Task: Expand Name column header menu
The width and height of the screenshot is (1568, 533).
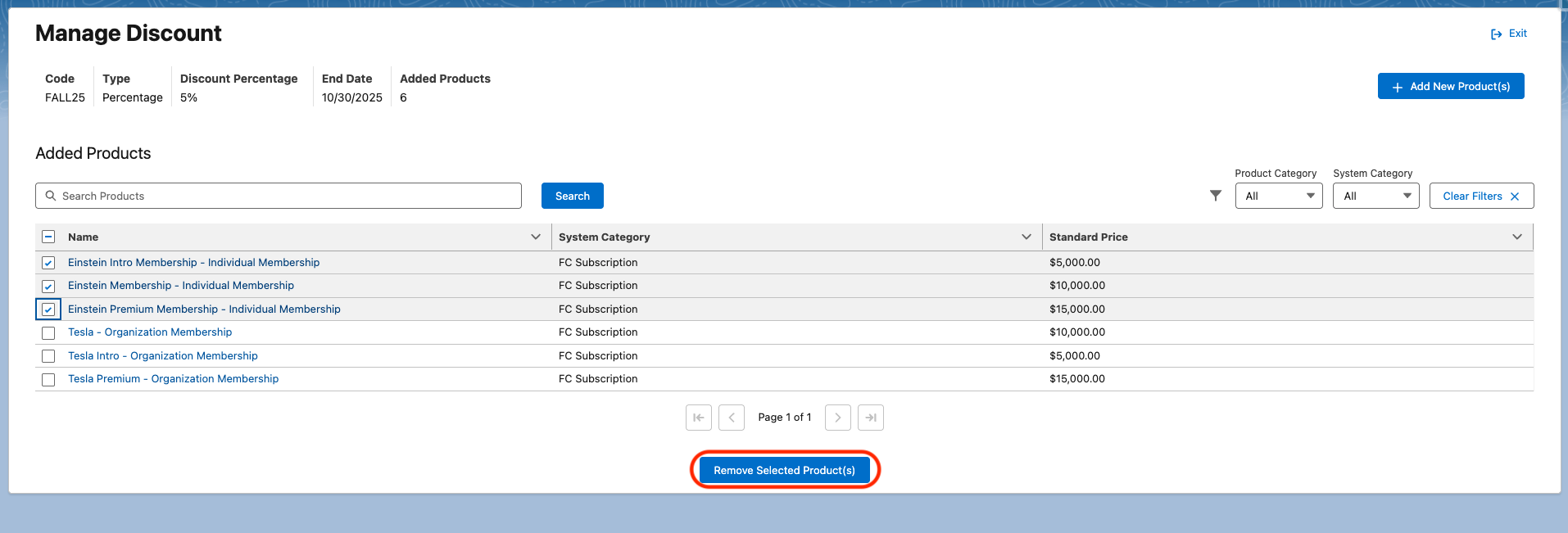Action: [536, 237]
